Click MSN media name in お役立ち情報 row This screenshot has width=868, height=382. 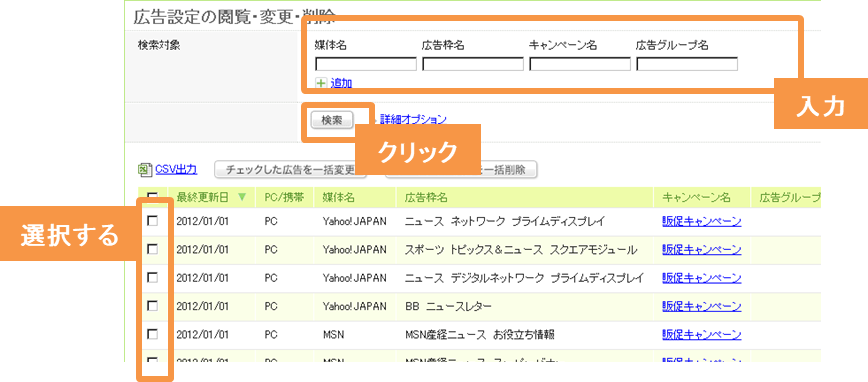(x=333, y=334)
